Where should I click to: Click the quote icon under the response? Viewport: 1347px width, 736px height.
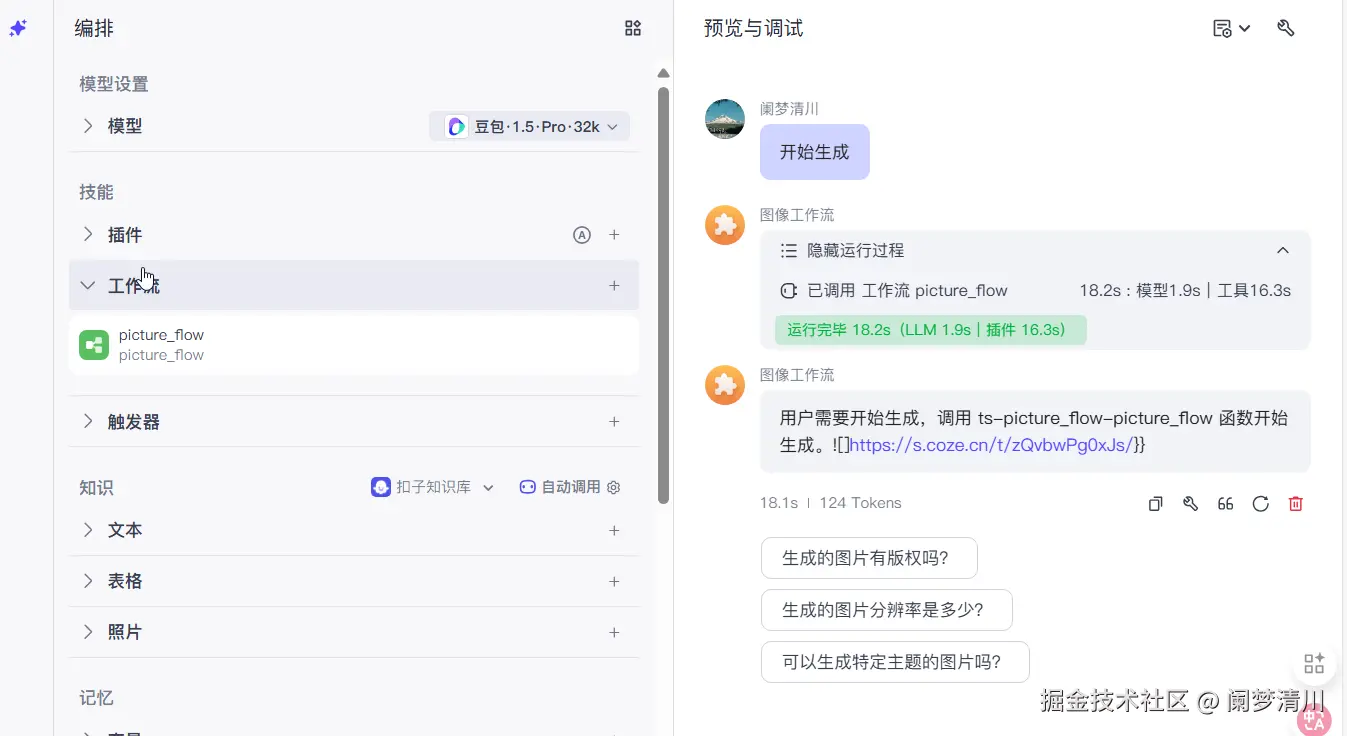1225,504
